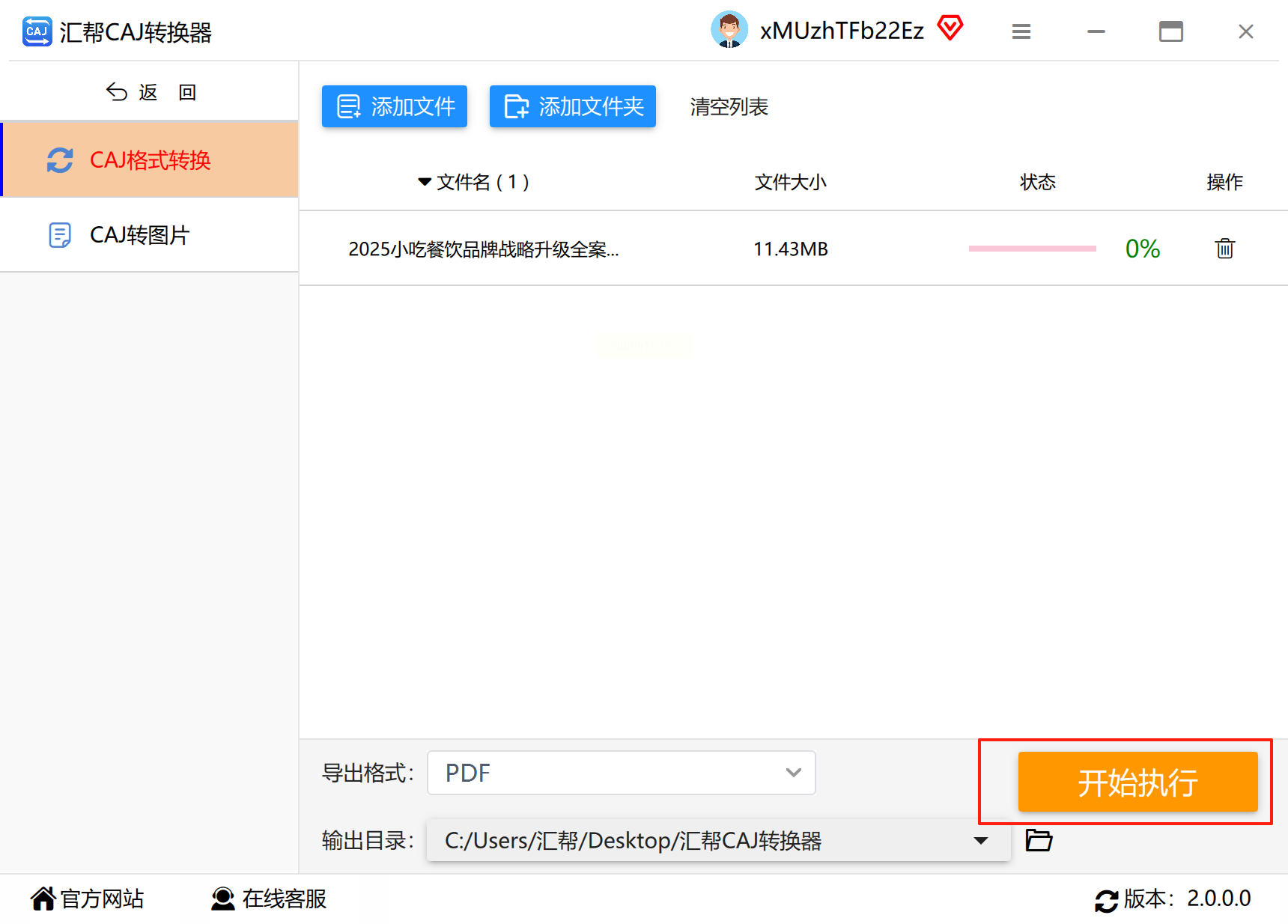Open 在线客服 support link

[269, 899]
